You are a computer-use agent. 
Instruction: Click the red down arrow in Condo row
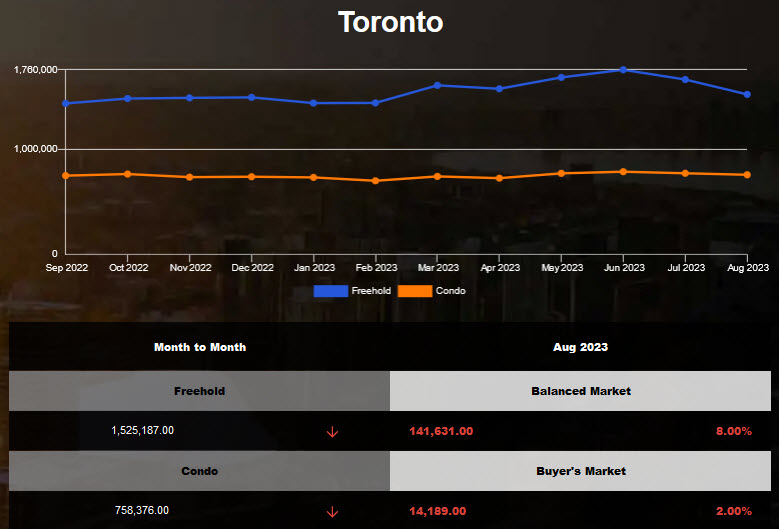332,512
